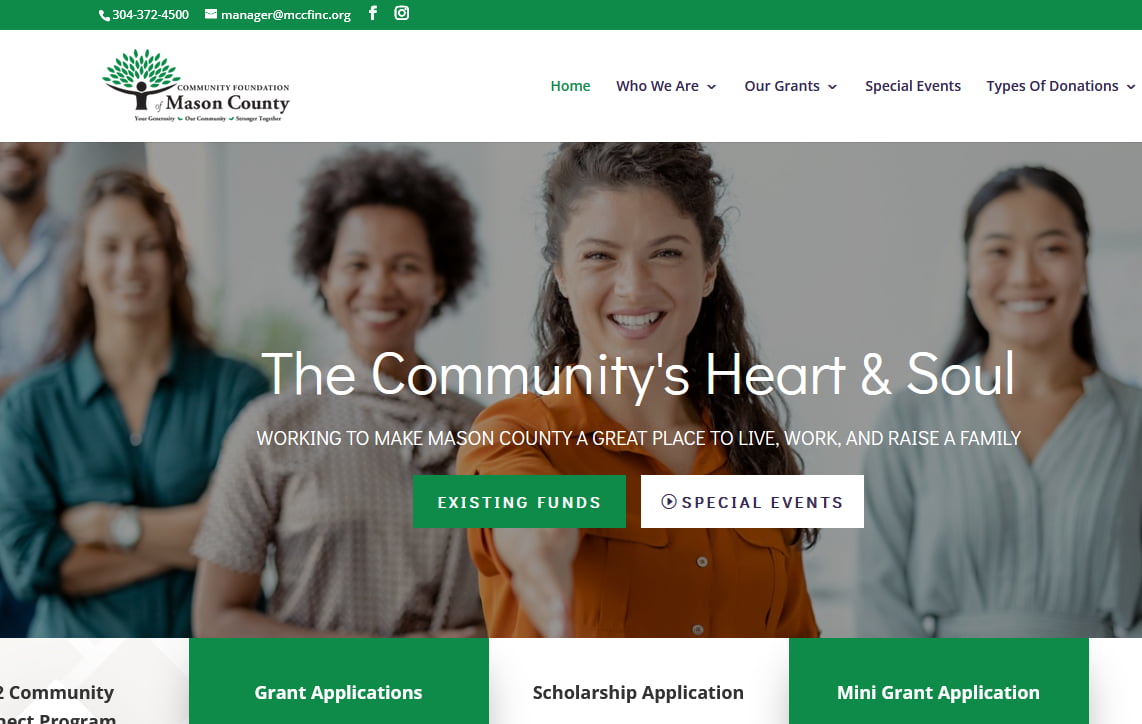The width and height of the screenshot is (1142, 724).
Task: Open the Instagram icon link
Action: point(401,13)
